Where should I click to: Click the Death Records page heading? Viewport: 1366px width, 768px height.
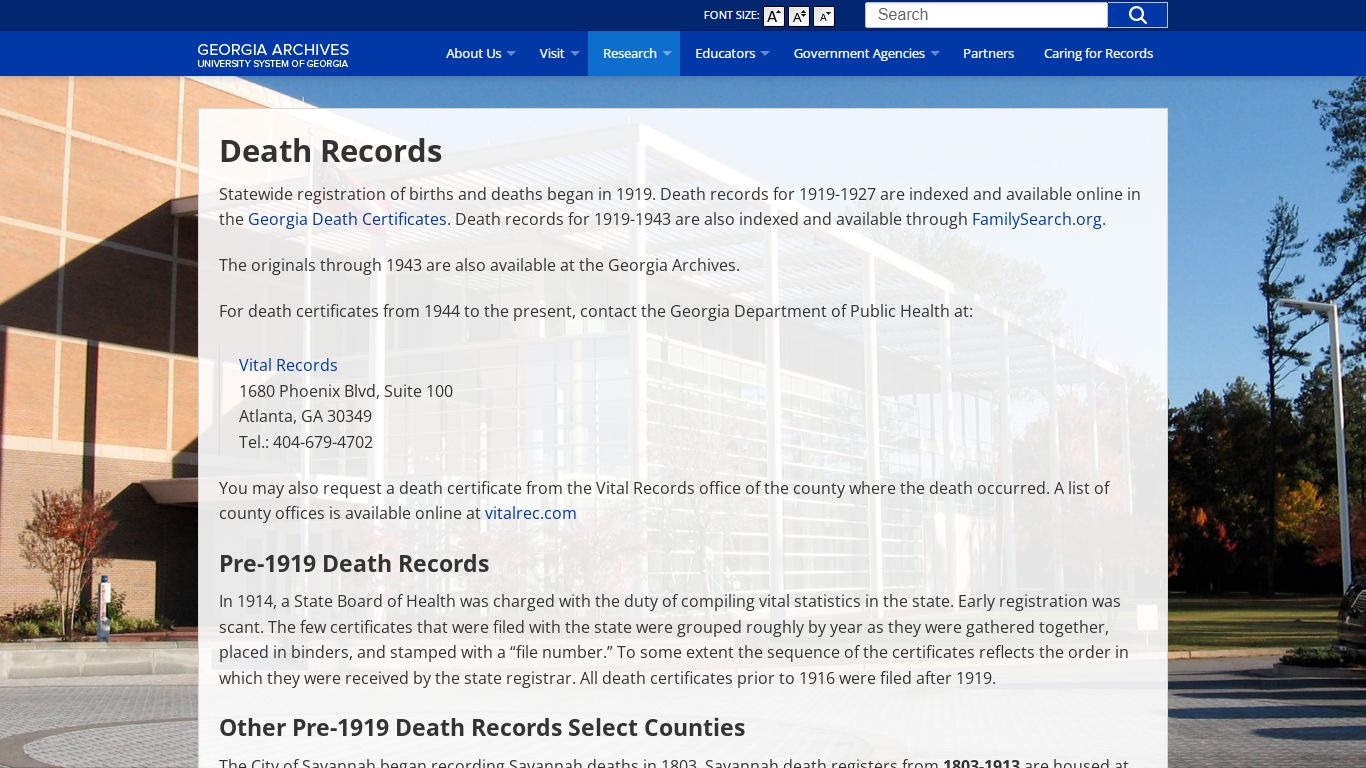click(x=331, y=151)
